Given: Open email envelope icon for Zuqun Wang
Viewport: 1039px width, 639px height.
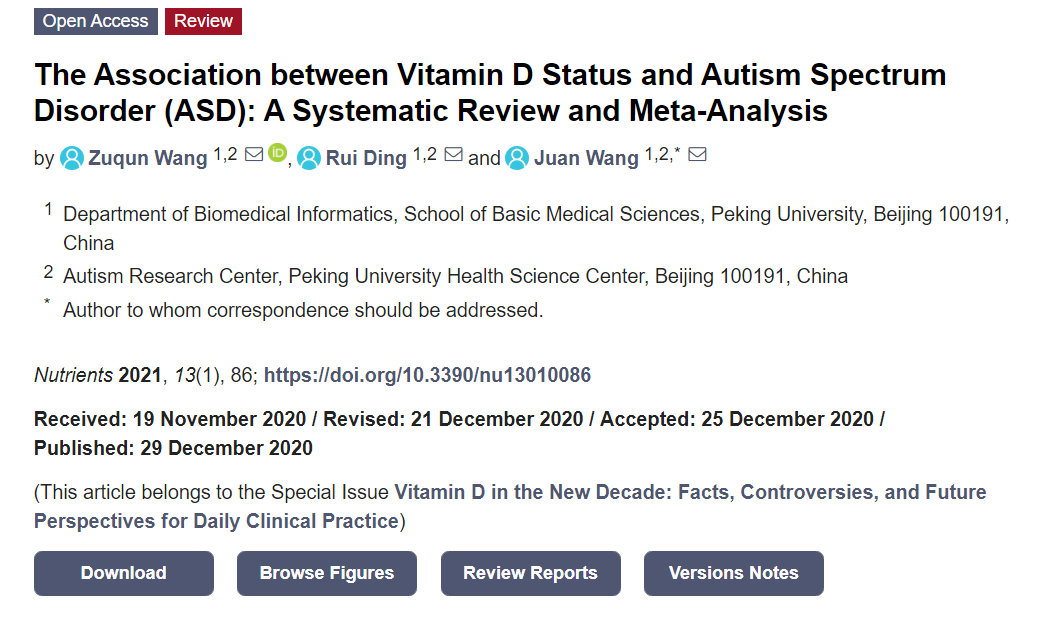Looking at the screenshot, I should [254, 154].
